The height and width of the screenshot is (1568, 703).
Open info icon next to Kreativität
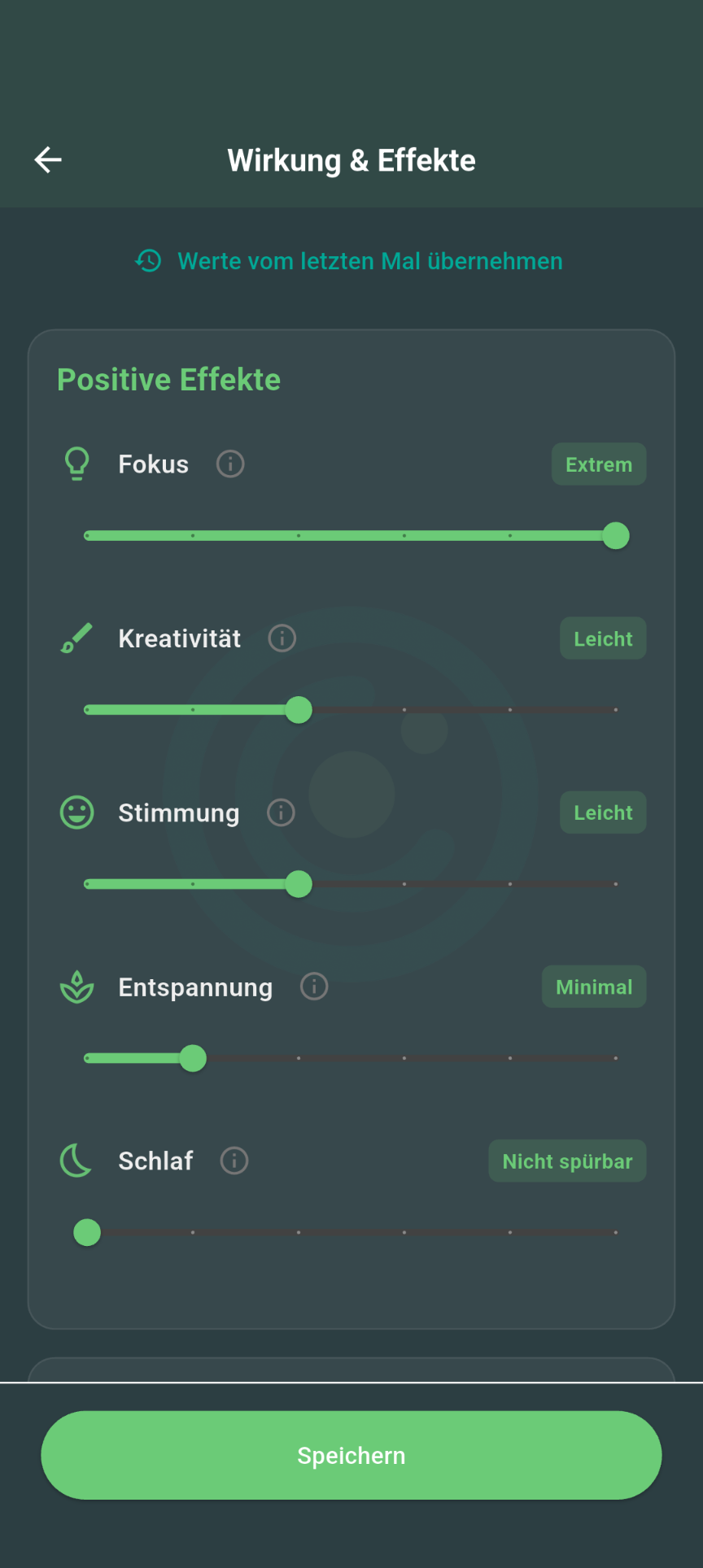point(282,638)
